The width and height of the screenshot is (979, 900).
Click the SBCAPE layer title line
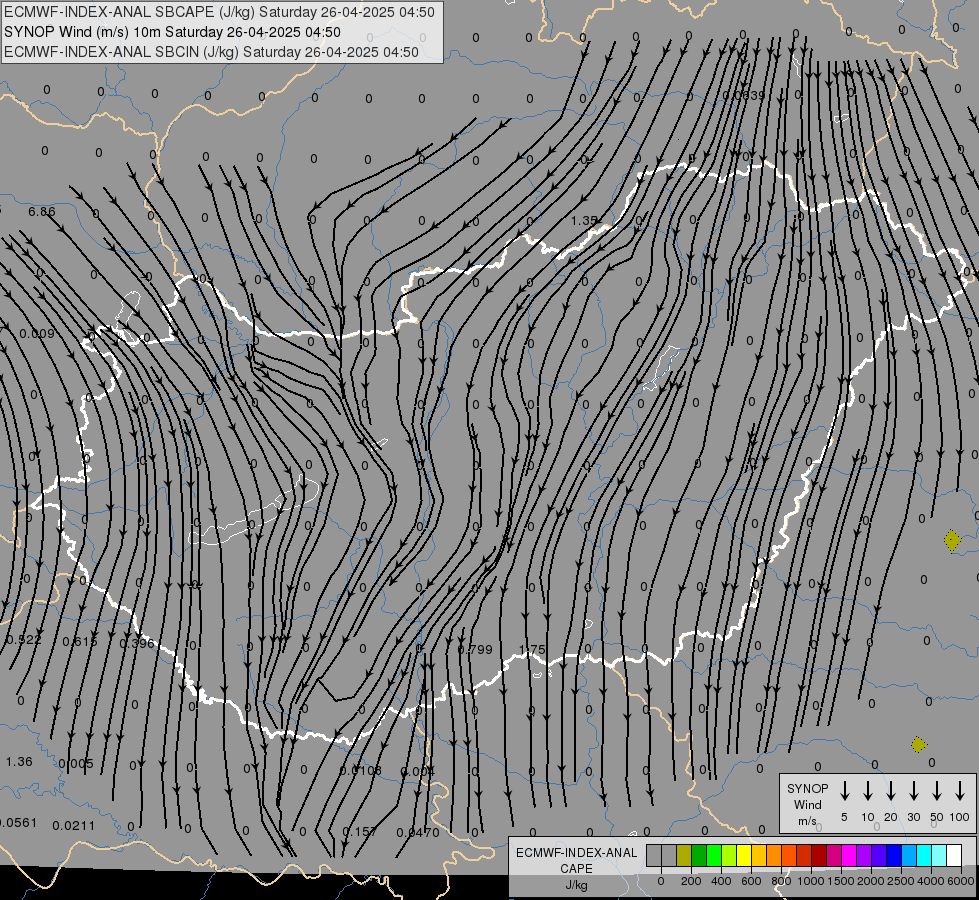point(219,12)
